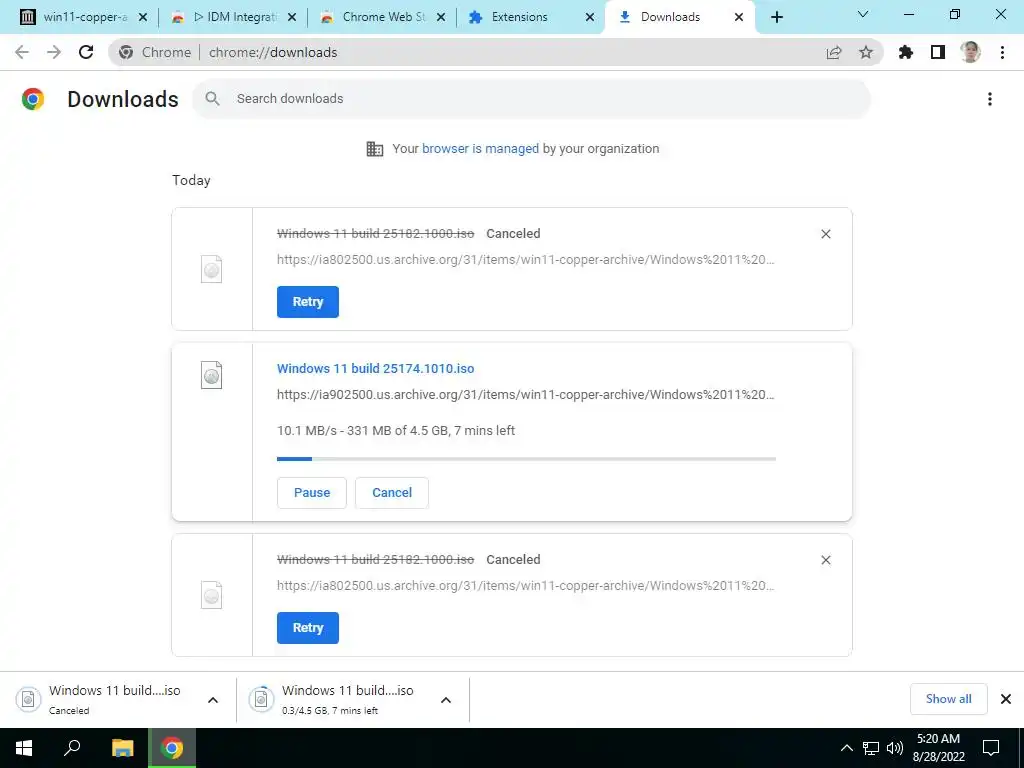
Task: Close the Extensions tab
Action: coord(590,17)
